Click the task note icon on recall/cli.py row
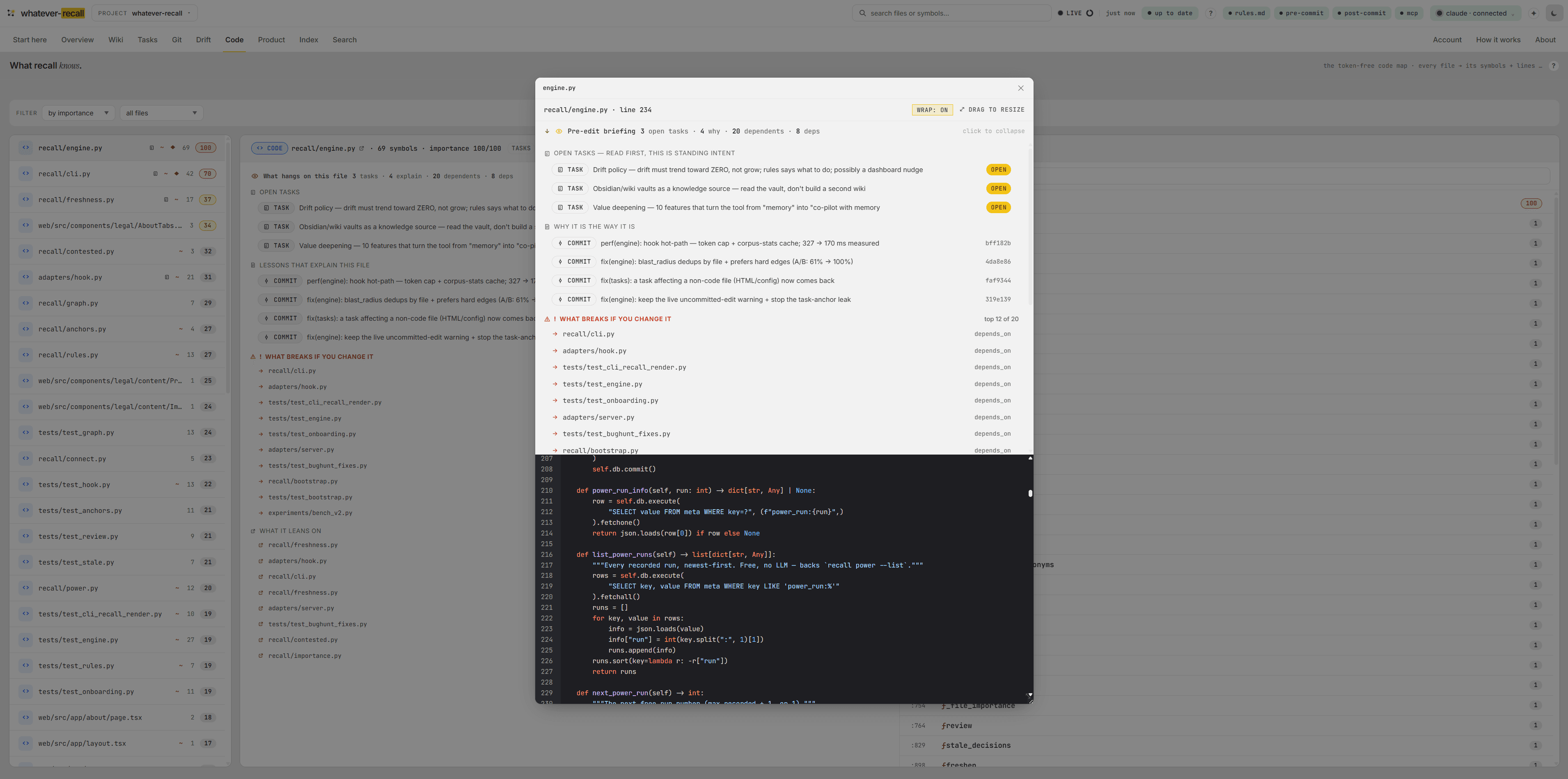The width and height of the screenshot is (1568, 779). [155, 174]
